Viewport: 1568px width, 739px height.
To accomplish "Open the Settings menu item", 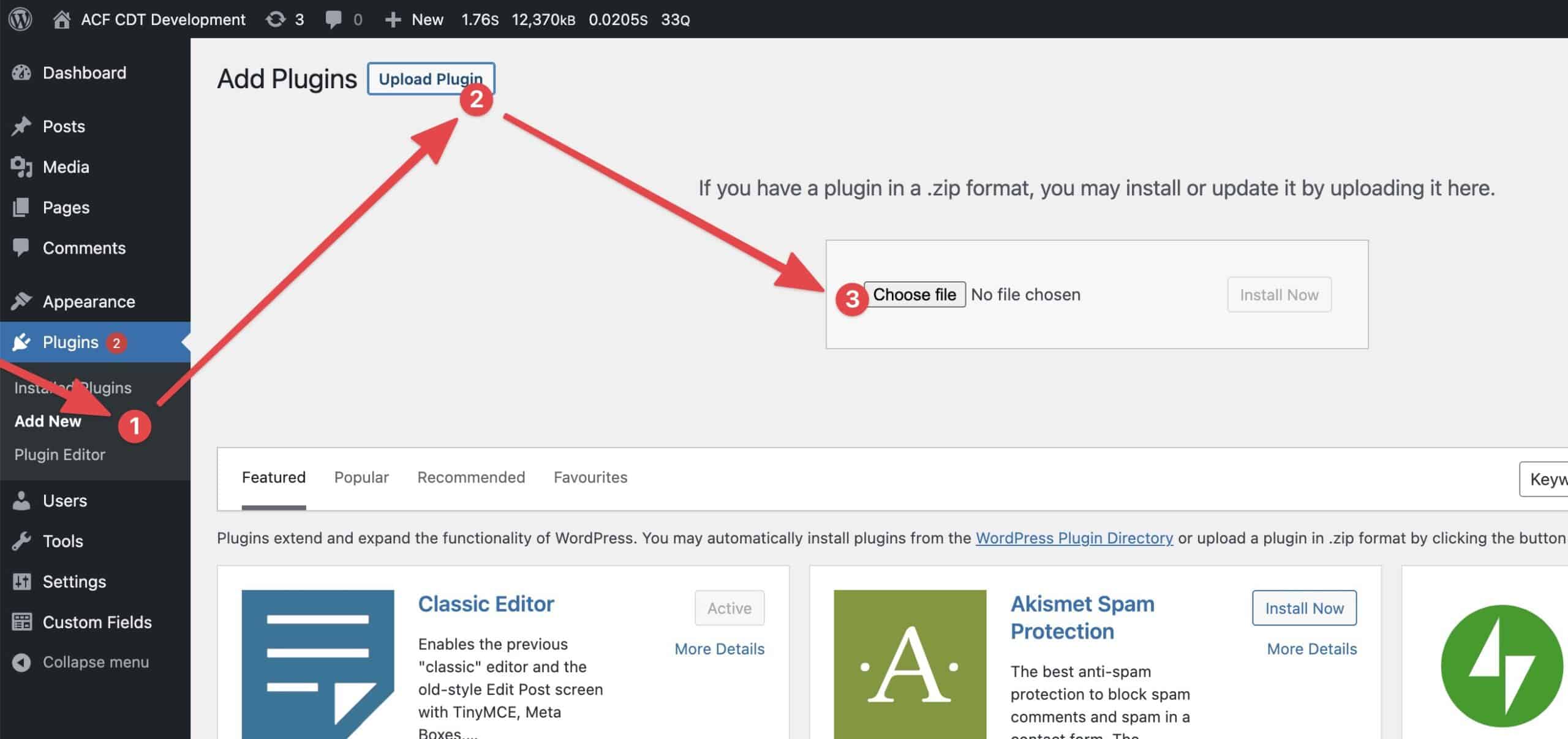I will (x=74, y=582).
